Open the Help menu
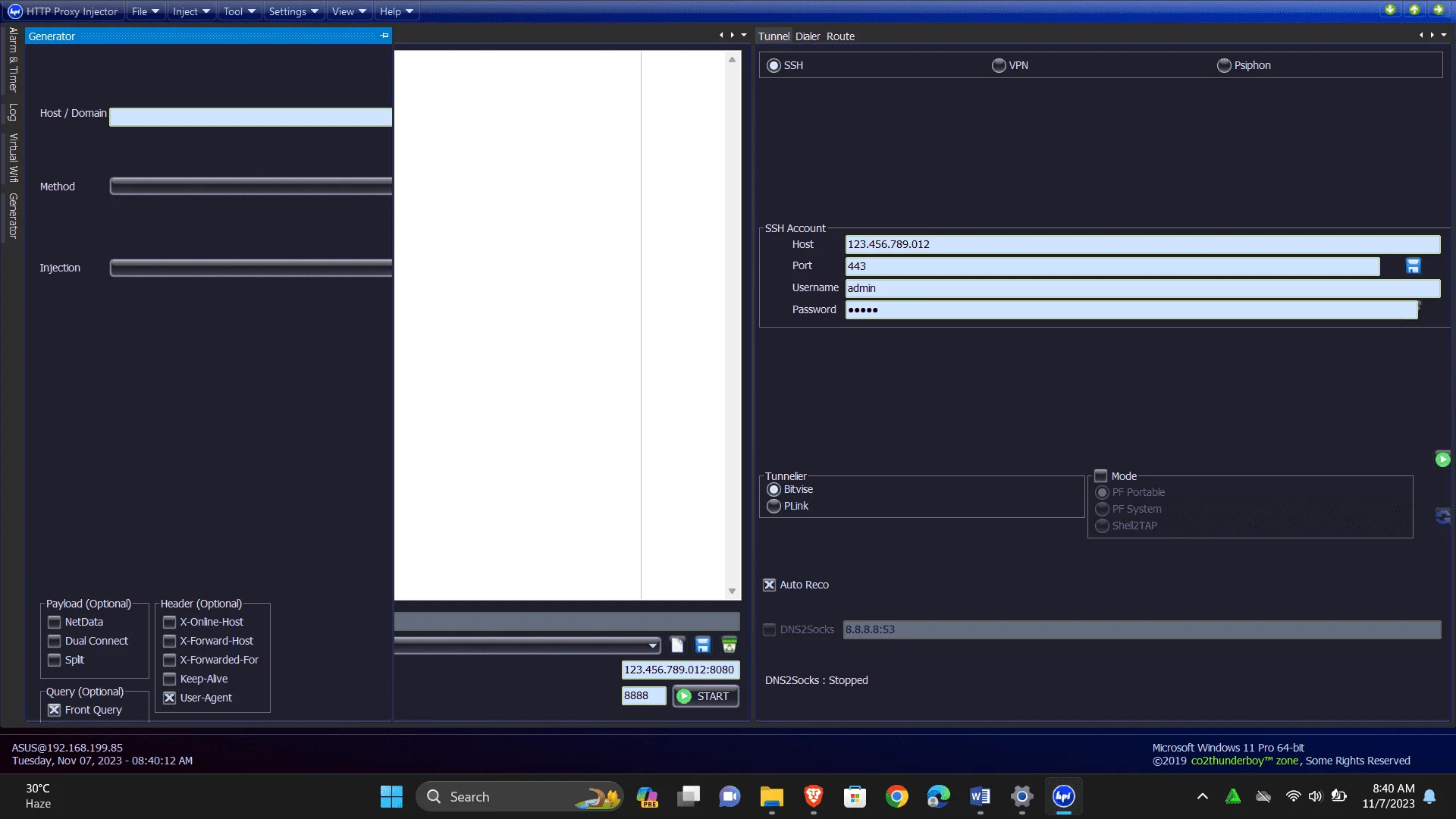 (x=396, y=11)
